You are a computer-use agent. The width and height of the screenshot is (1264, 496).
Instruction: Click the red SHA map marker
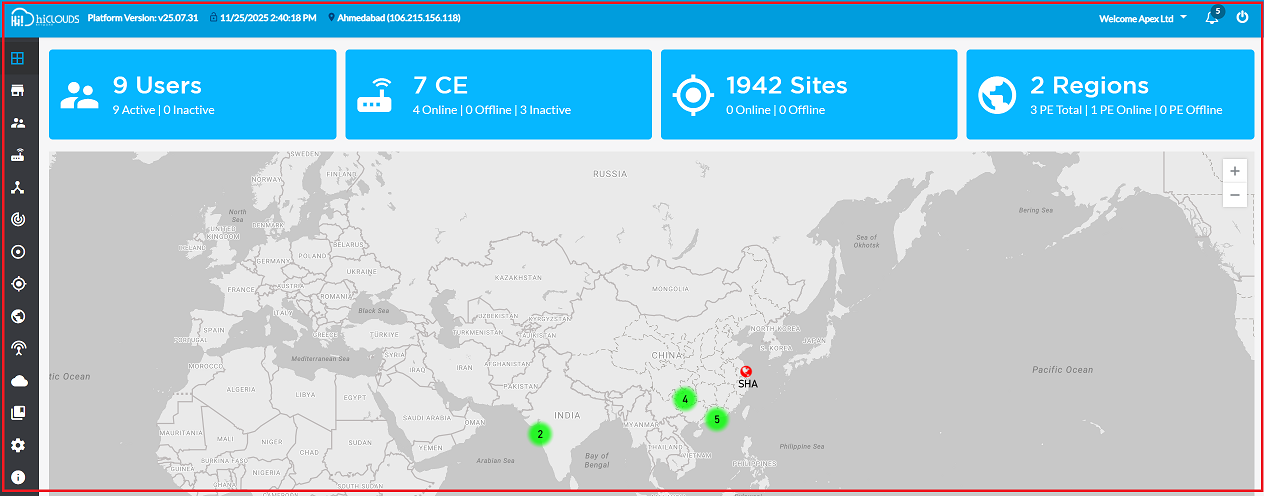tap(746, 372)
